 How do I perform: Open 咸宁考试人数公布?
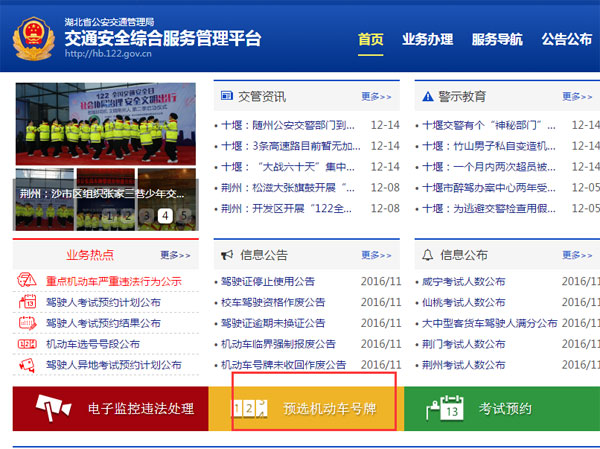pyautogui.click(x=463, y=281)
